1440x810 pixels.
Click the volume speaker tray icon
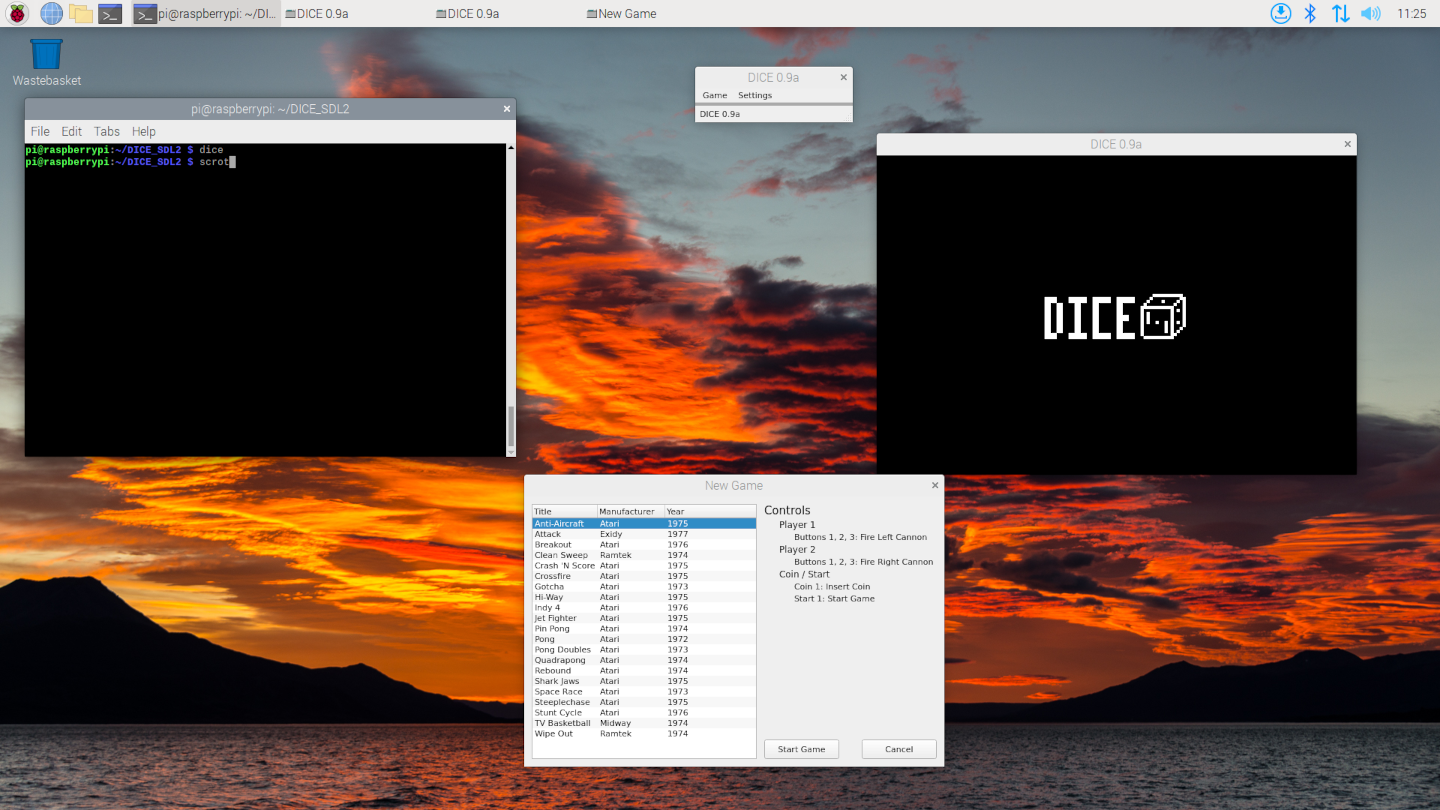(x=1371, y=13)
